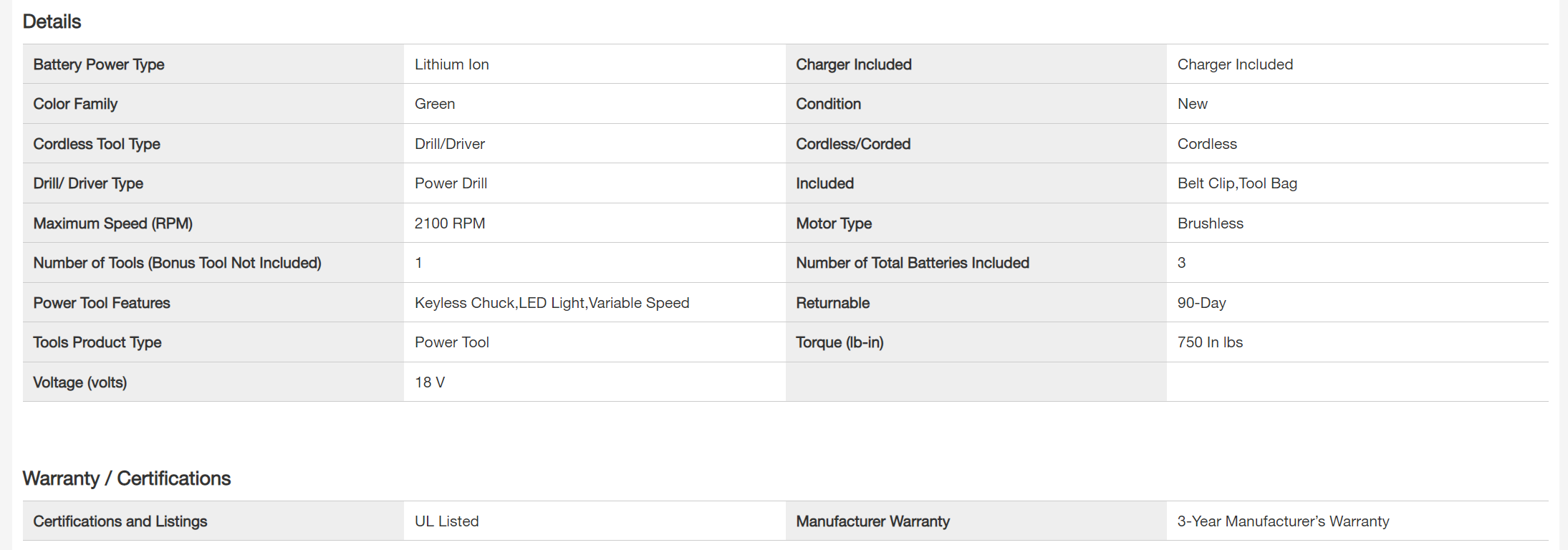Select the 90-Day returnable value
This screenshot has width=1568, height=550.
pos(1201,303)
